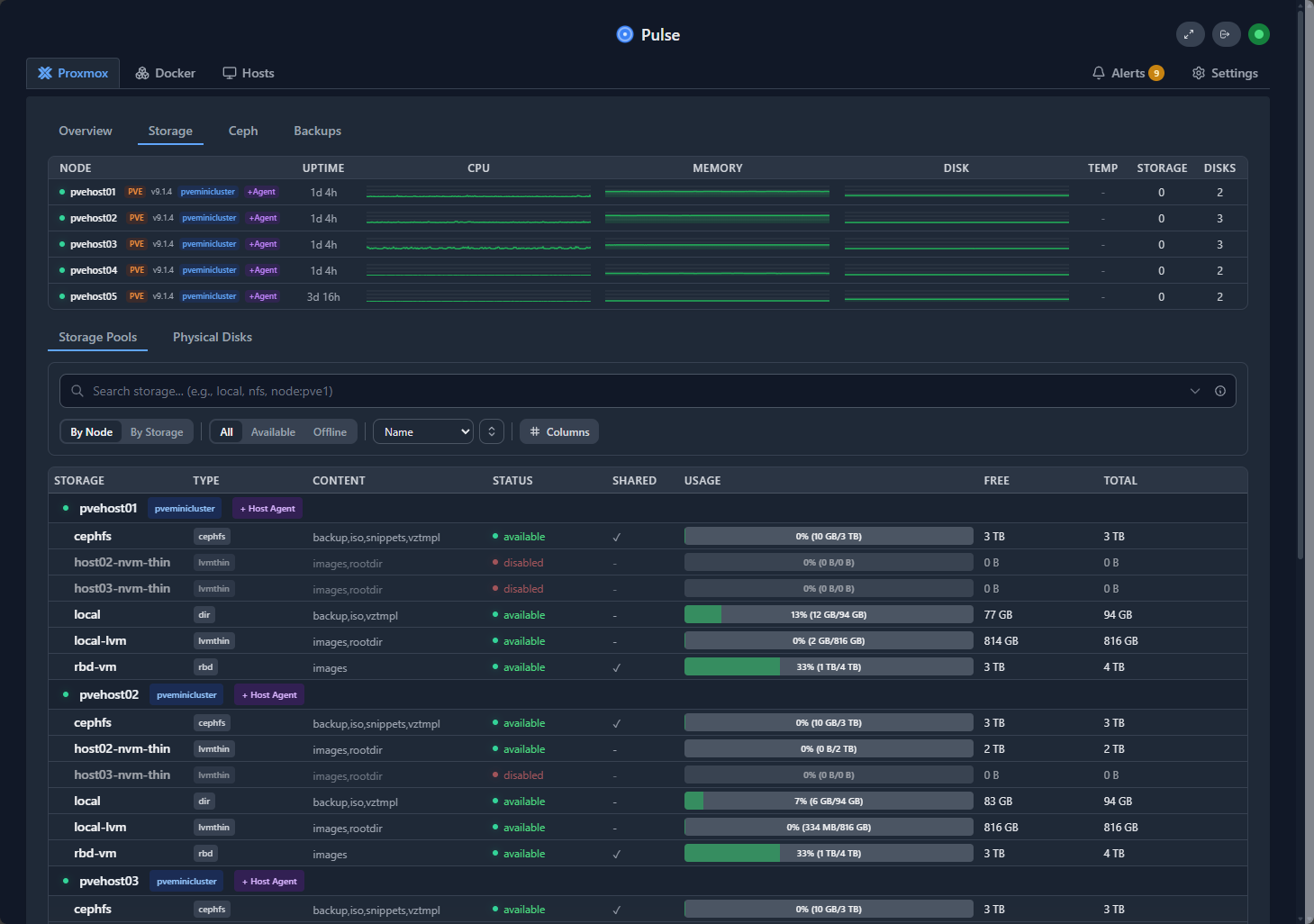Image resolution: width=1314 pixels, height=924 pixels.
Task: Open the Docker section icon
Action: coord(141,73)
